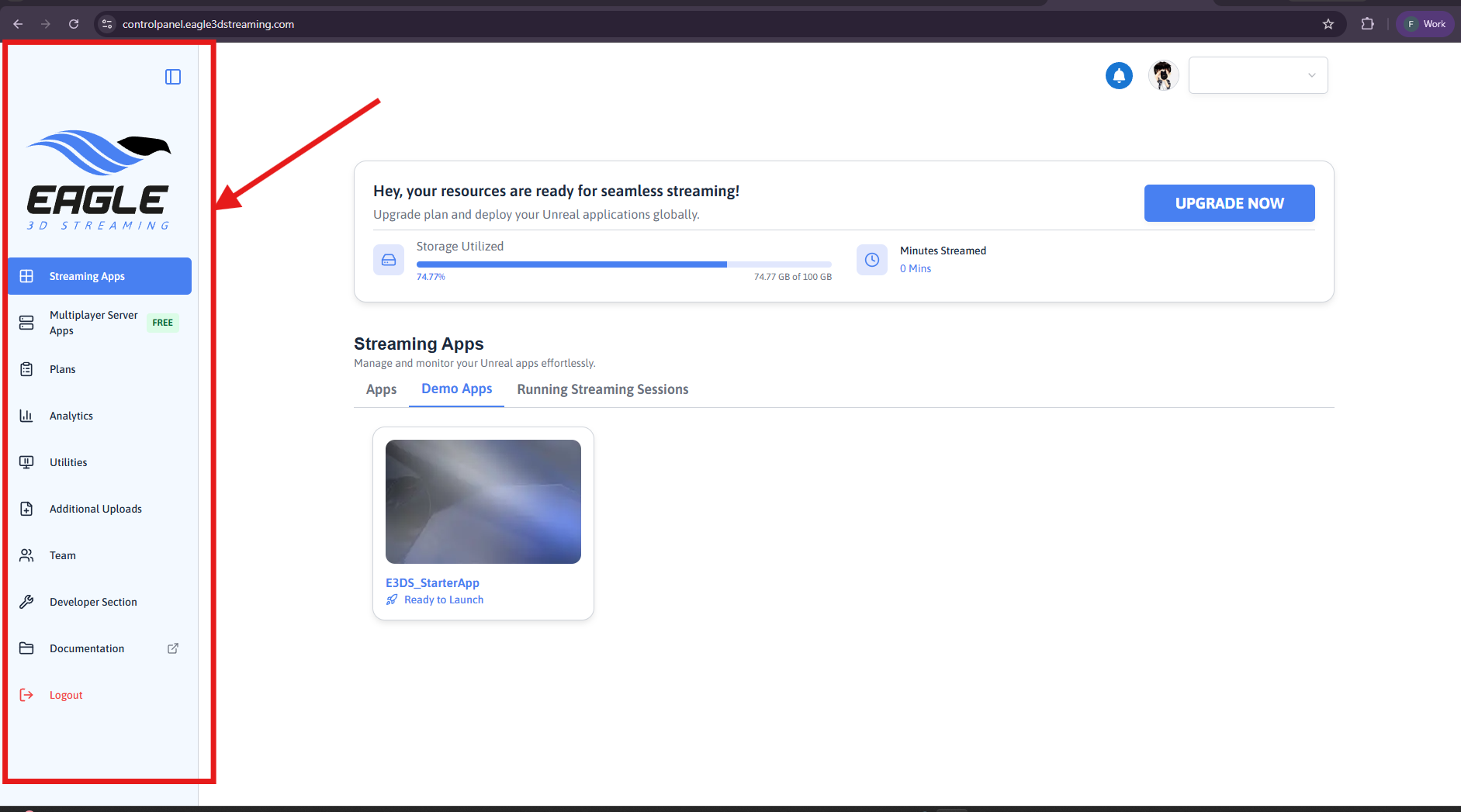Open the notifications bell icon
1461x812 pixels.
tap(1119, 75)
